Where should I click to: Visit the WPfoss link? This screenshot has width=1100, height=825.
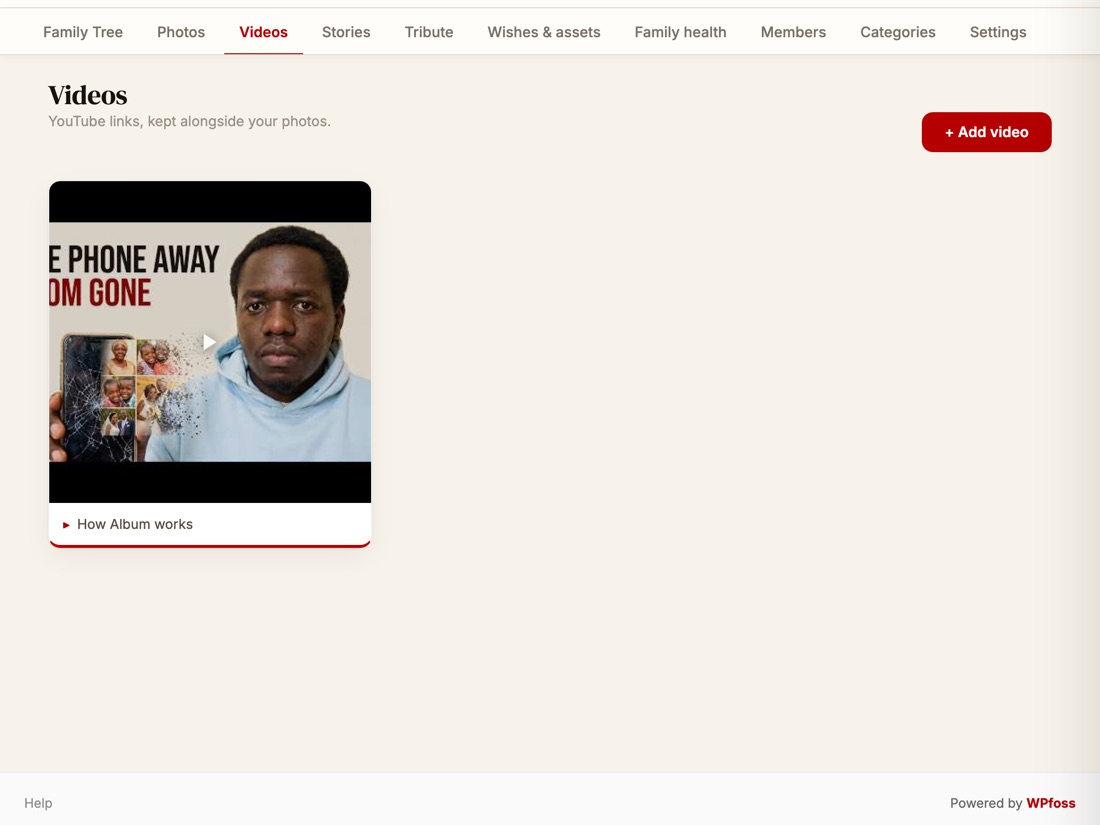pyautogui.click(x=1050, y=803)
